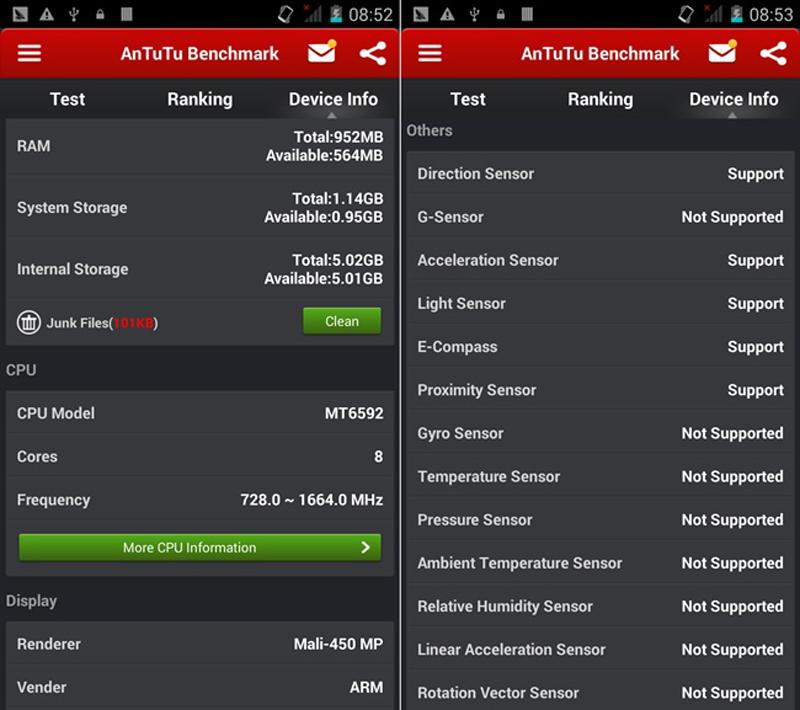This screenshot has height=710, width=800.
Task: Clean the junk files
Action: click(x=342, y=321)
